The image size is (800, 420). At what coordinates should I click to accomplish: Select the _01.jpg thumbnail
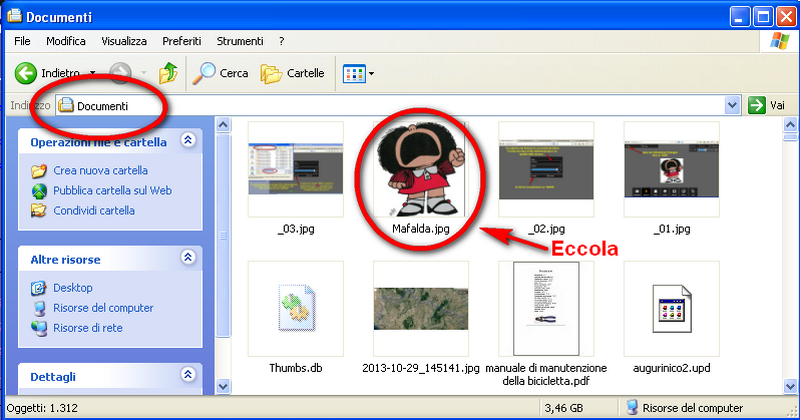[671, 169]
